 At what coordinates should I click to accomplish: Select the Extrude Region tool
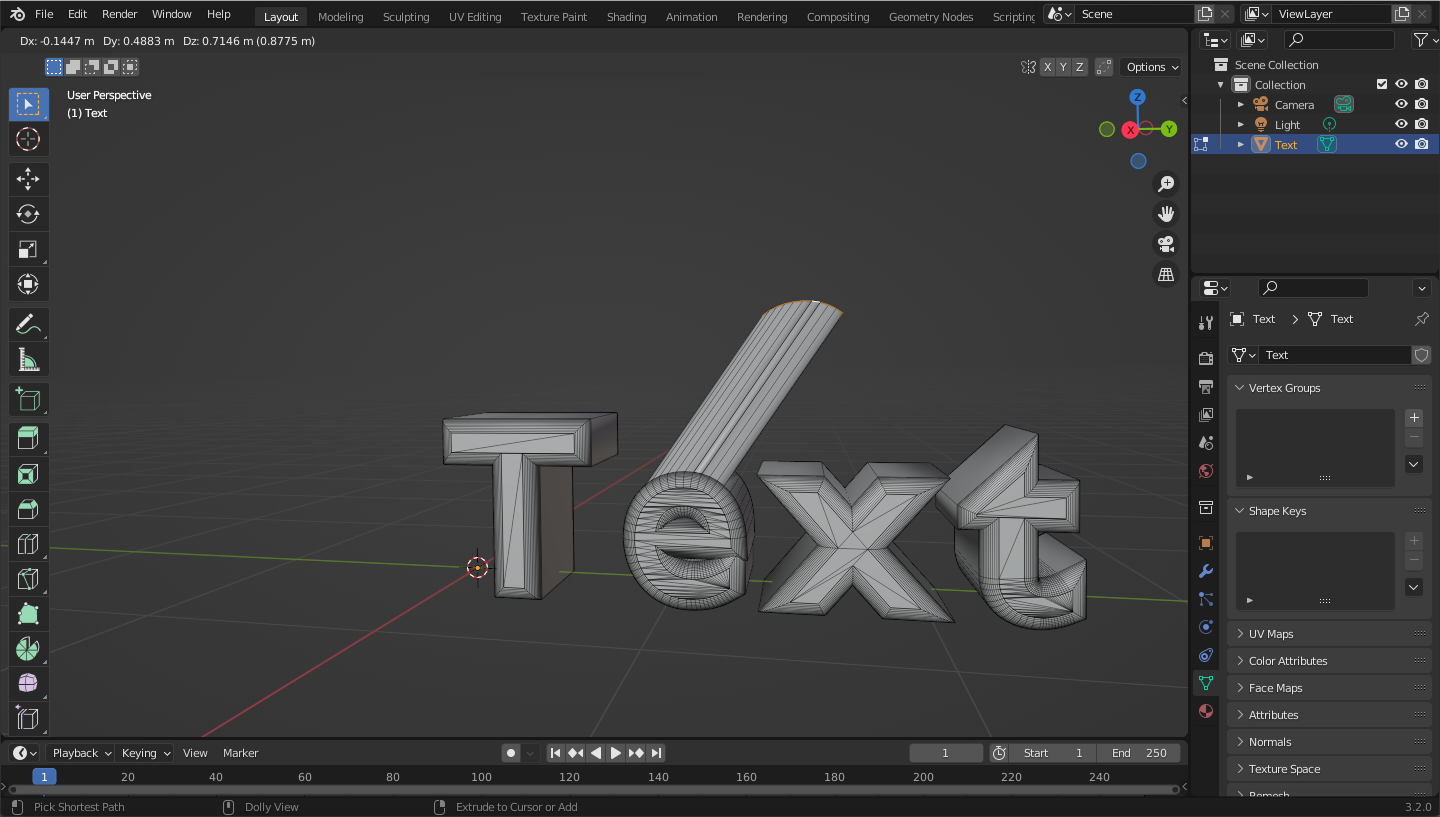coord(29,439)
